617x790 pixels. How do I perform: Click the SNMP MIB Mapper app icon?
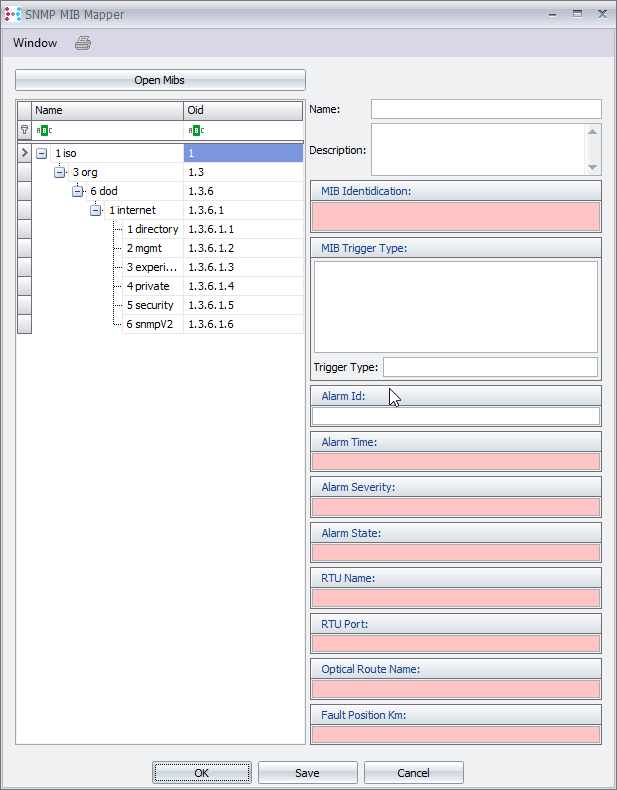pyautogui.click(x=13, y=14)
